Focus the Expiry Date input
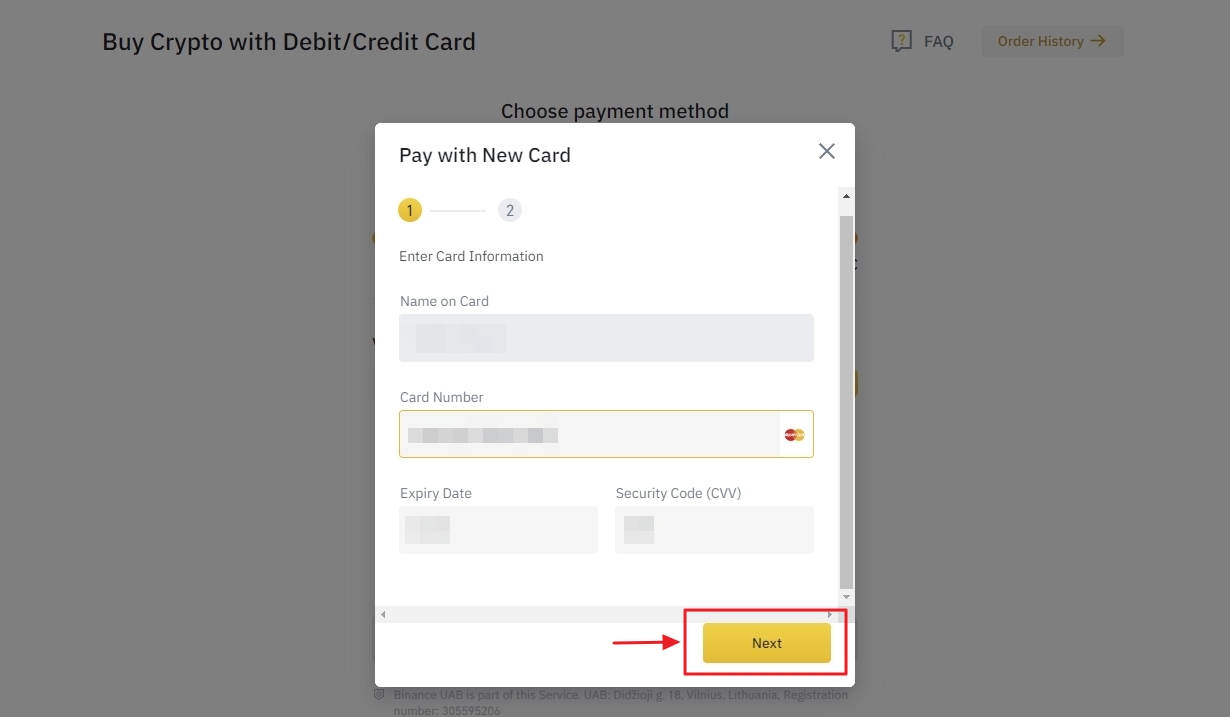 pos(498,530)
